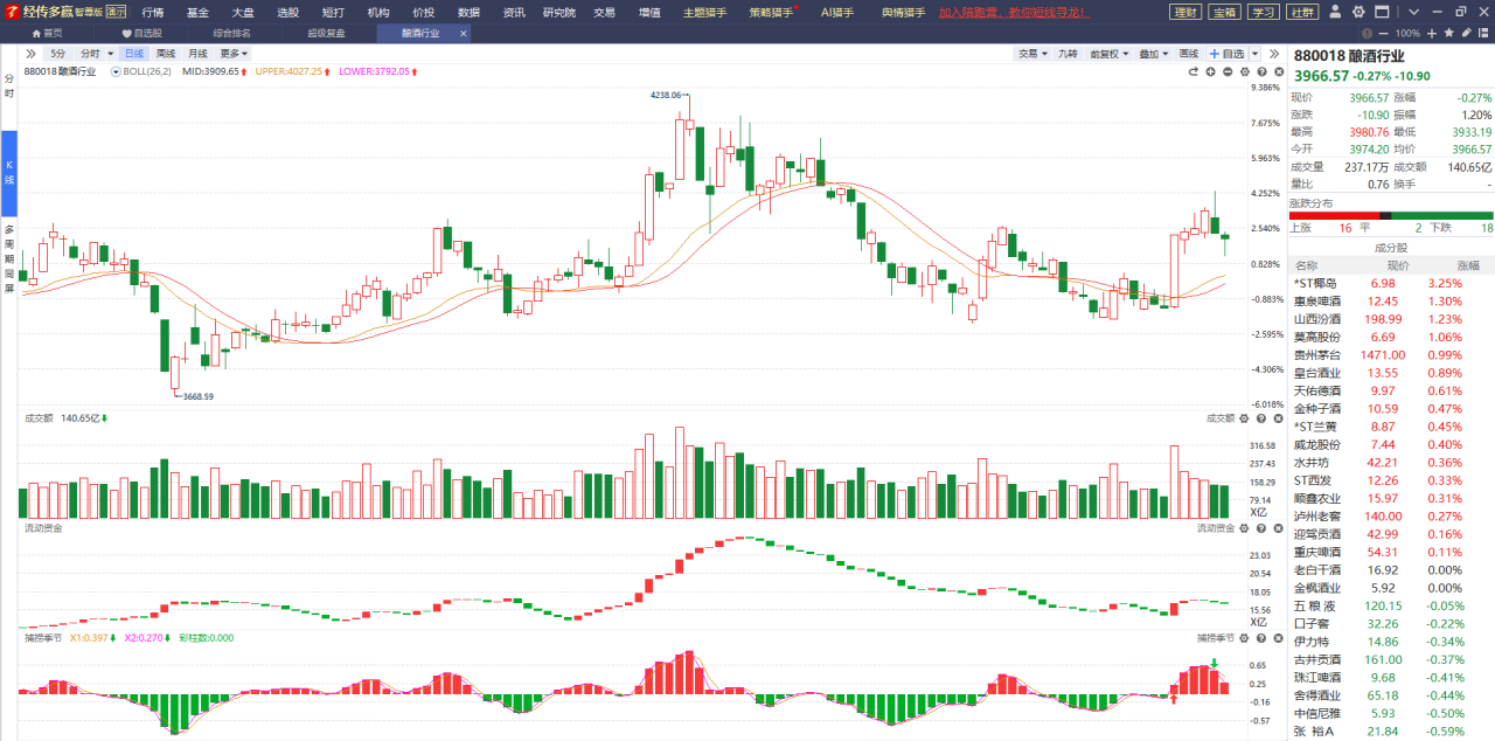The height and width of the screenshot is (741, 1495).
Task: Click help icon of 捕捞季节 indicator
Action: coord(1261,637)
